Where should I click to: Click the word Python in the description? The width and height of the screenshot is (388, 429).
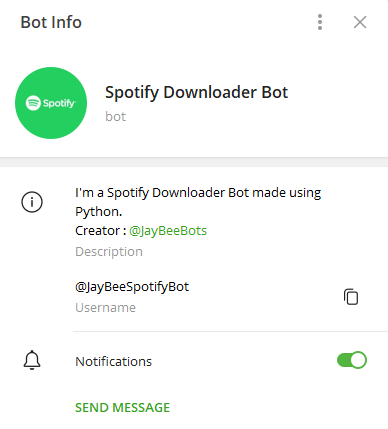click(98, 212)
